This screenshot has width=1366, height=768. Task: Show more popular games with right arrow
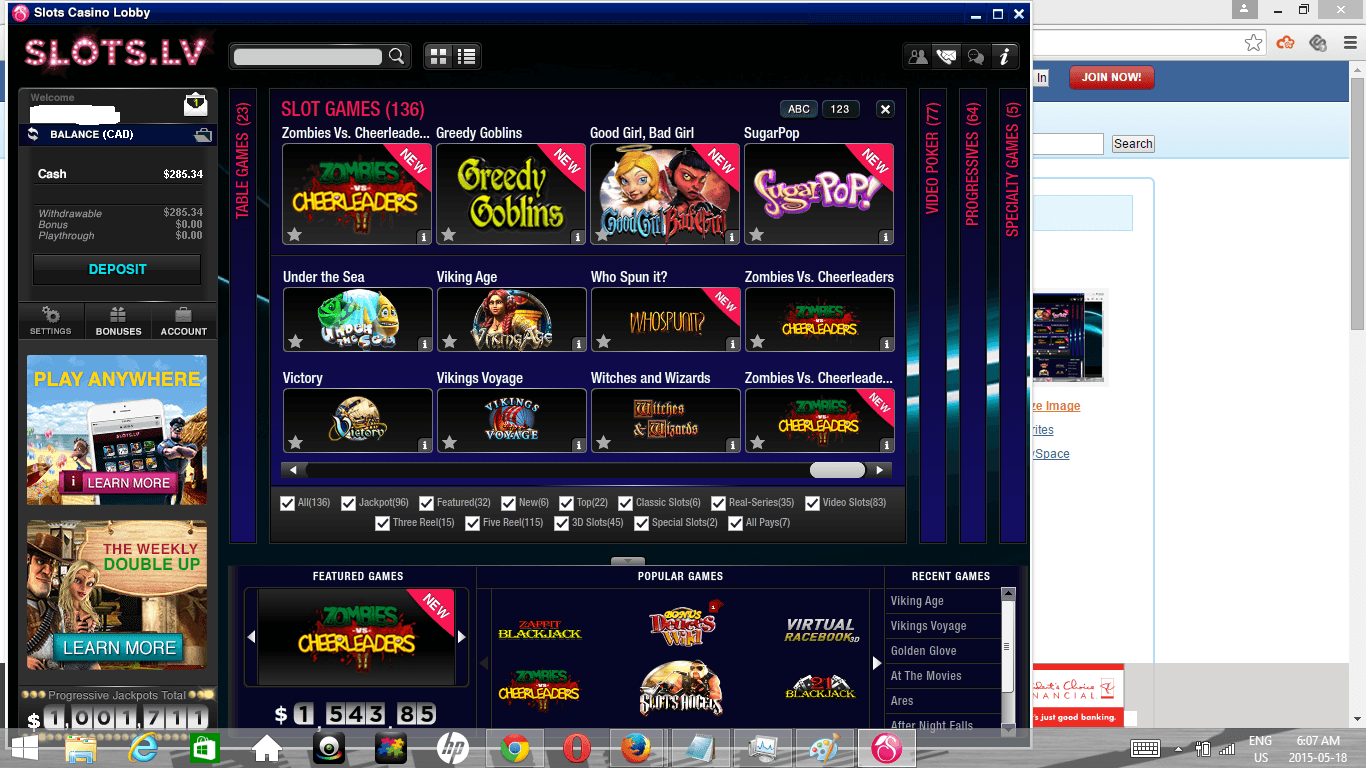click(879, 662)
